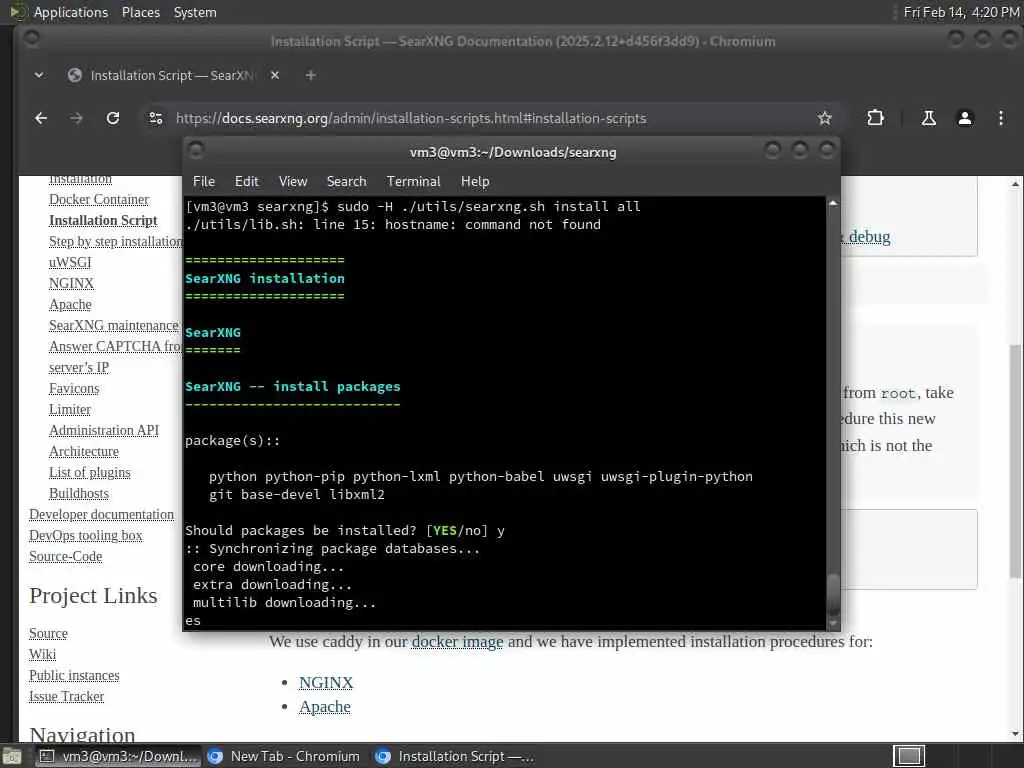Open site information icon beside the URL

coord(155,118)
